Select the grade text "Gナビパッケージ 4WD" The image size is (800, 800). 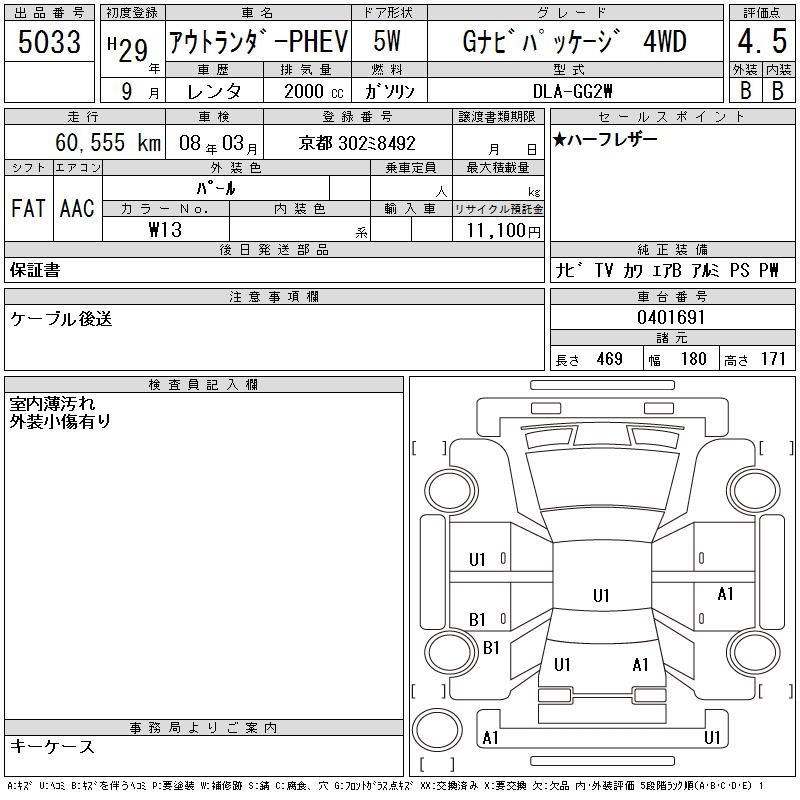pos(574,41)
